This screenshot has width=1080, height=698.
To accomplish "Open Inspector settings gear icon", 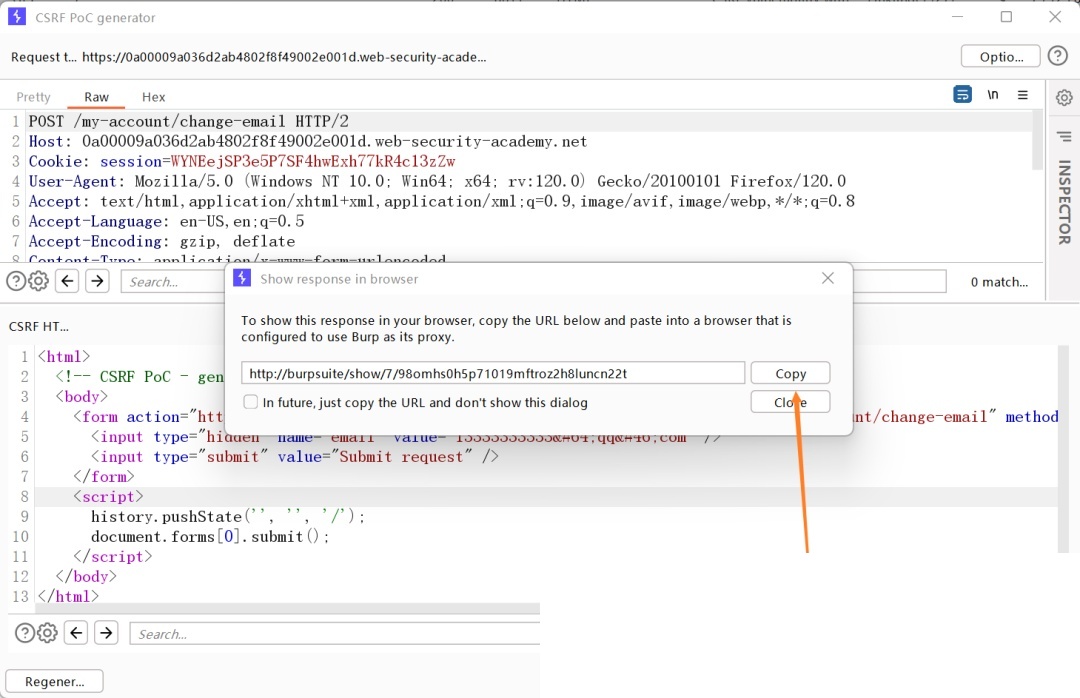I will pos(1064,98).
